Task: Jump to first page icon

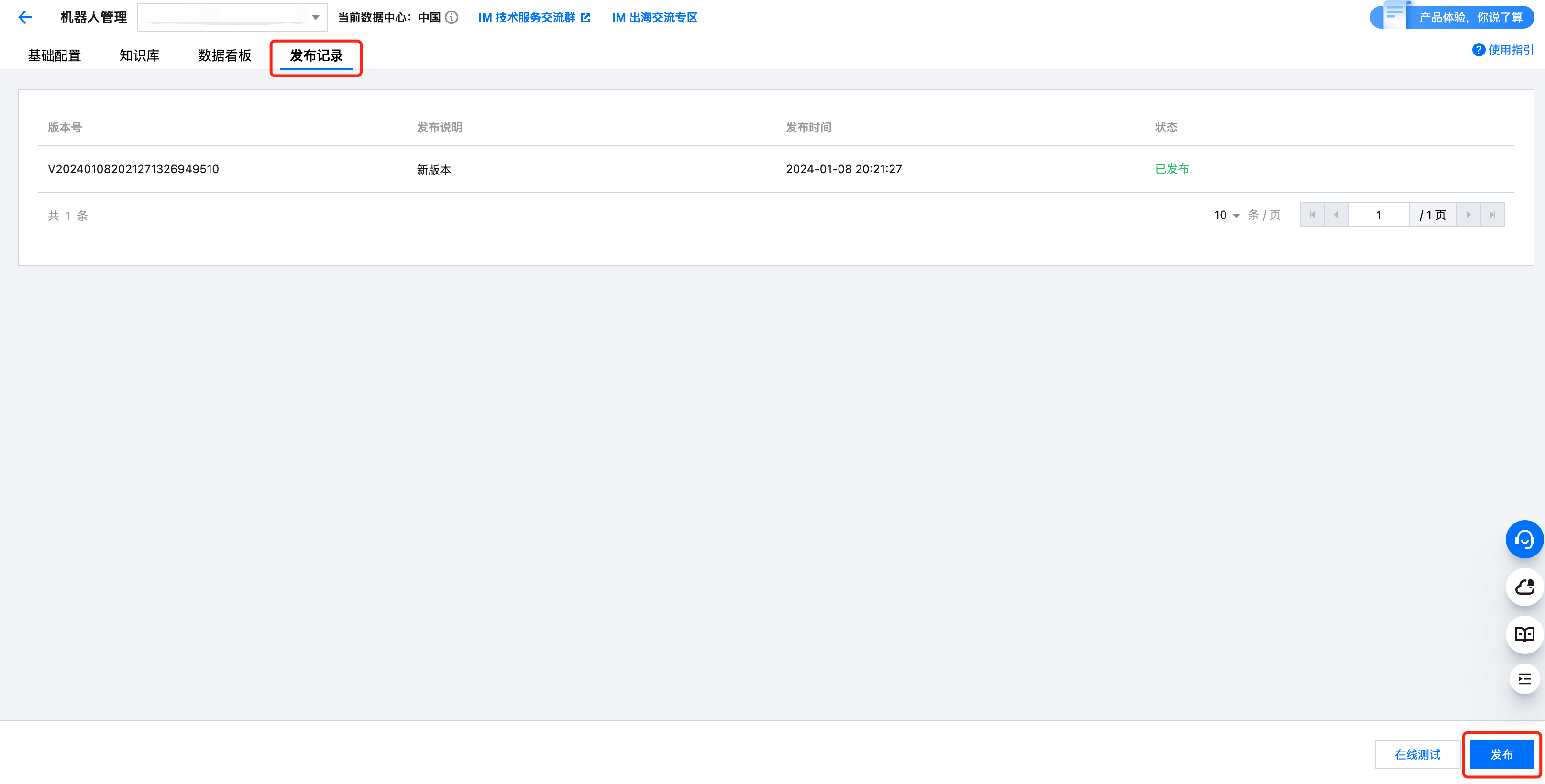Action: pyautogui.click(x=1312, y=215)
